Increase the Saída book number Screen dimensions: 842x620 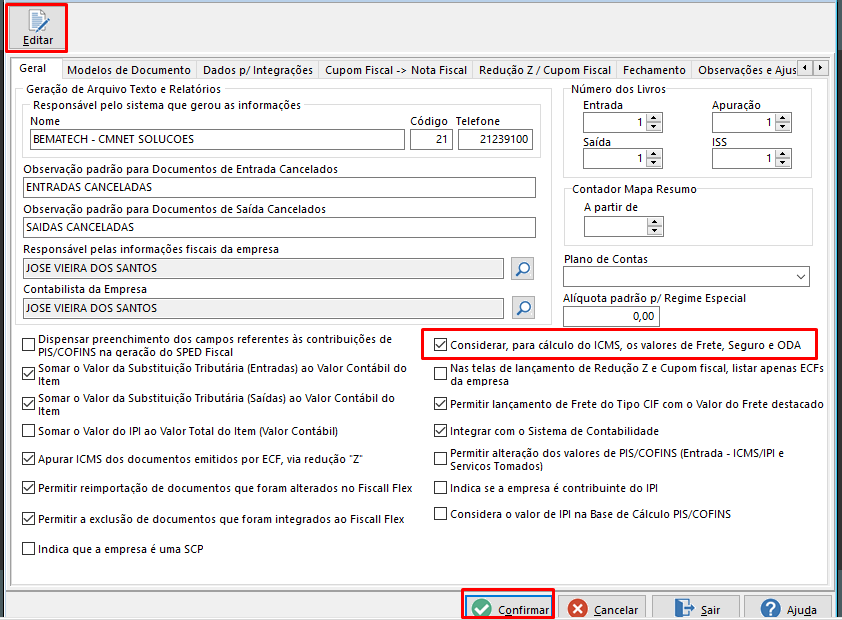point(654,154)
